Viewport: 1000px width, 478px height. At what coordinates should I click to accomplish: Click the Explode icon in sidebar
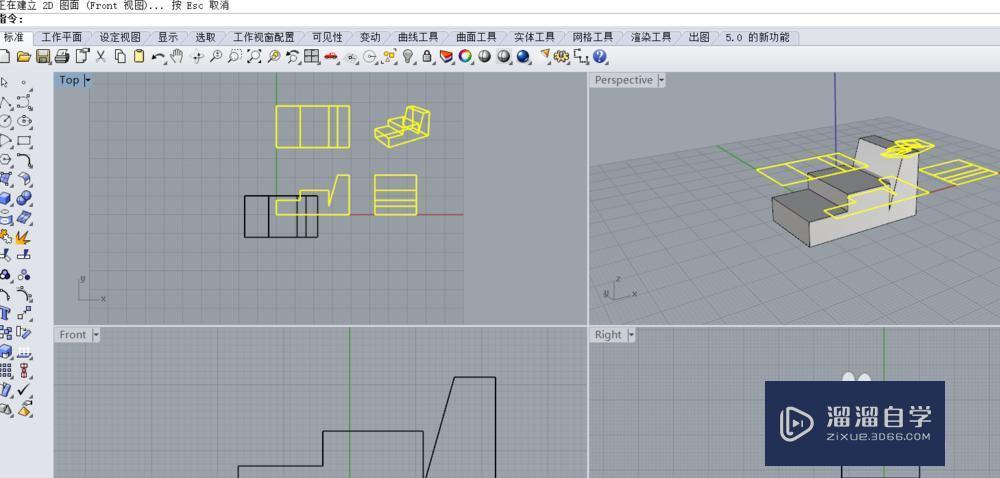[x=24, y=237]
